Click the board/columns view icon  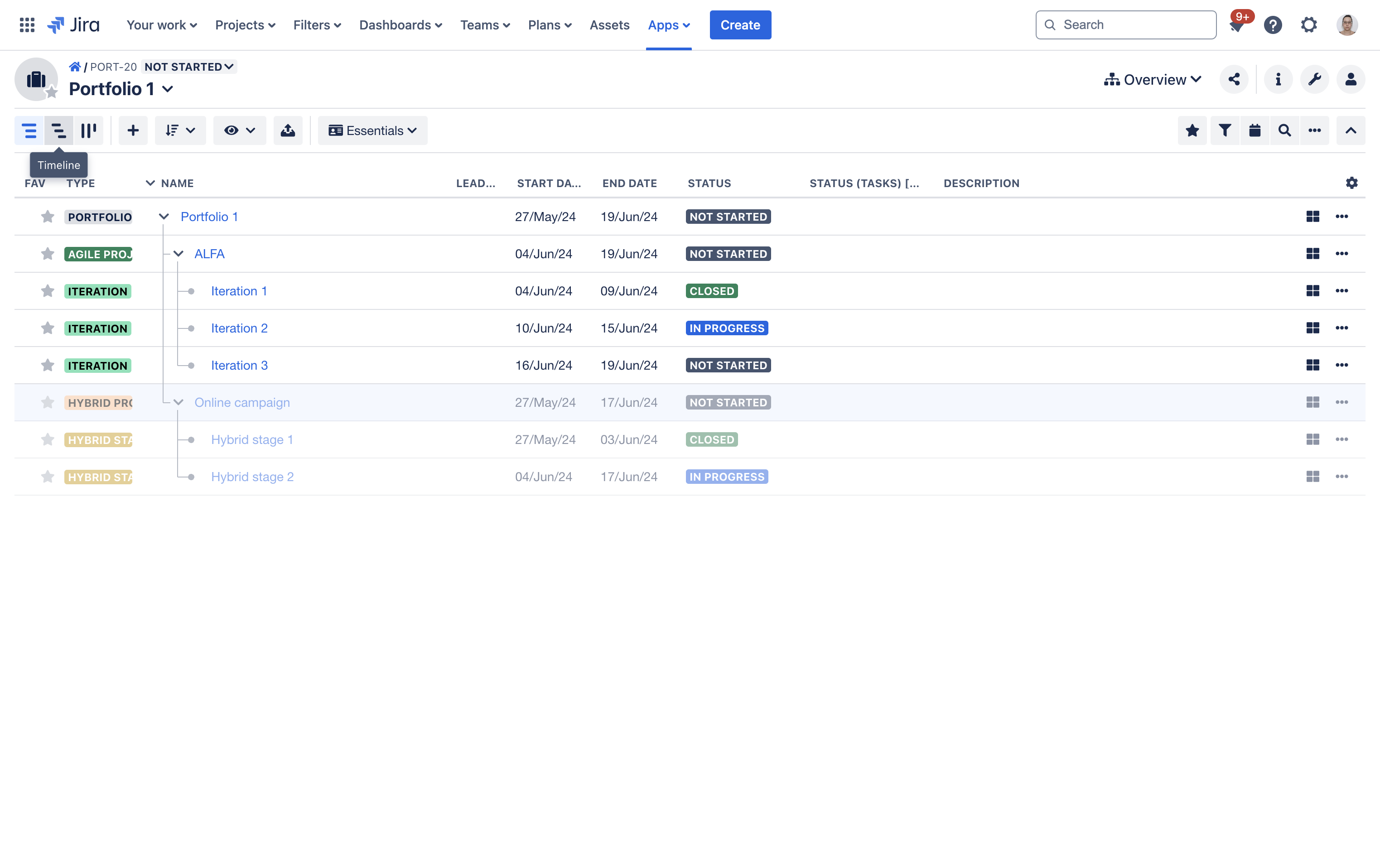[88, 130]
